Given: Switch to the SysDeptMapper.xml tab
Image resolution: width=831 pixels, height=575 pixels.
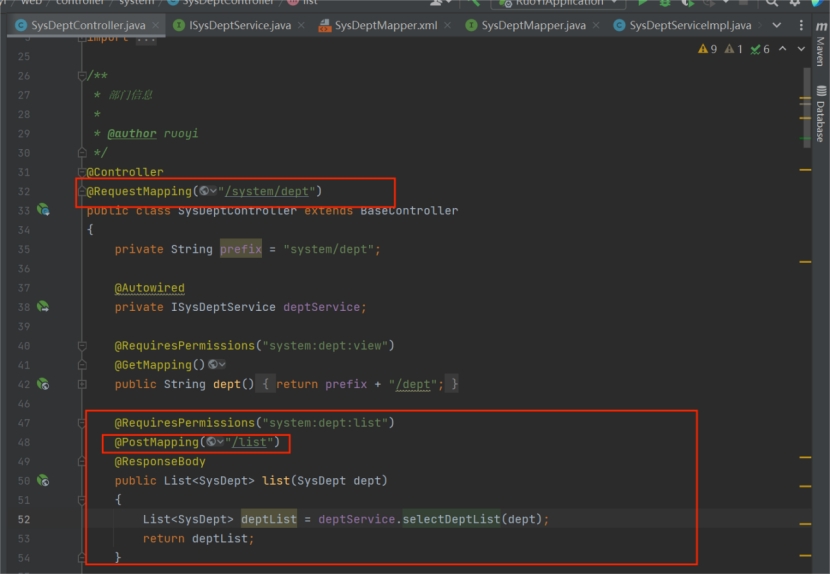Looking at the screenshot, I should point(385,25).
